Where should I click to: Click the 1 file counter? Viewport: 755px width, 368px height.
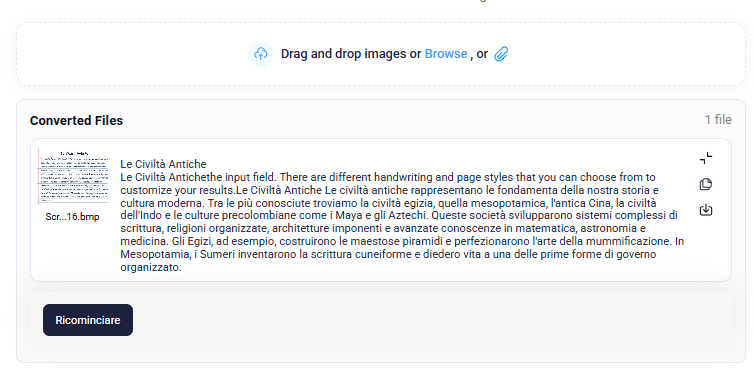point(718,119)
